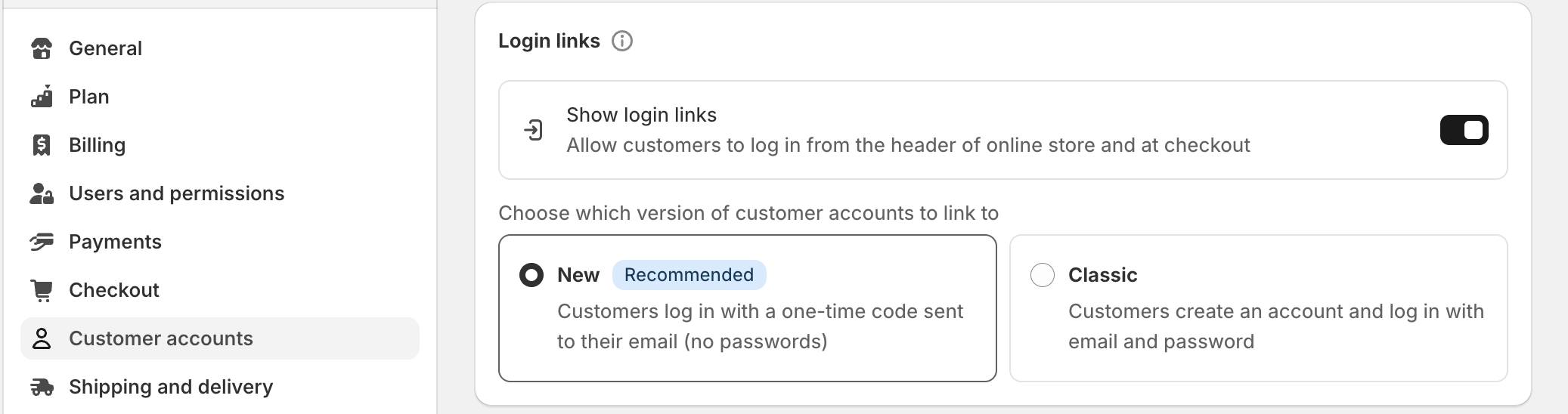This screenshot has width=1568, height=414.
Task: Click the Payments hand icon
Action: 42,242
